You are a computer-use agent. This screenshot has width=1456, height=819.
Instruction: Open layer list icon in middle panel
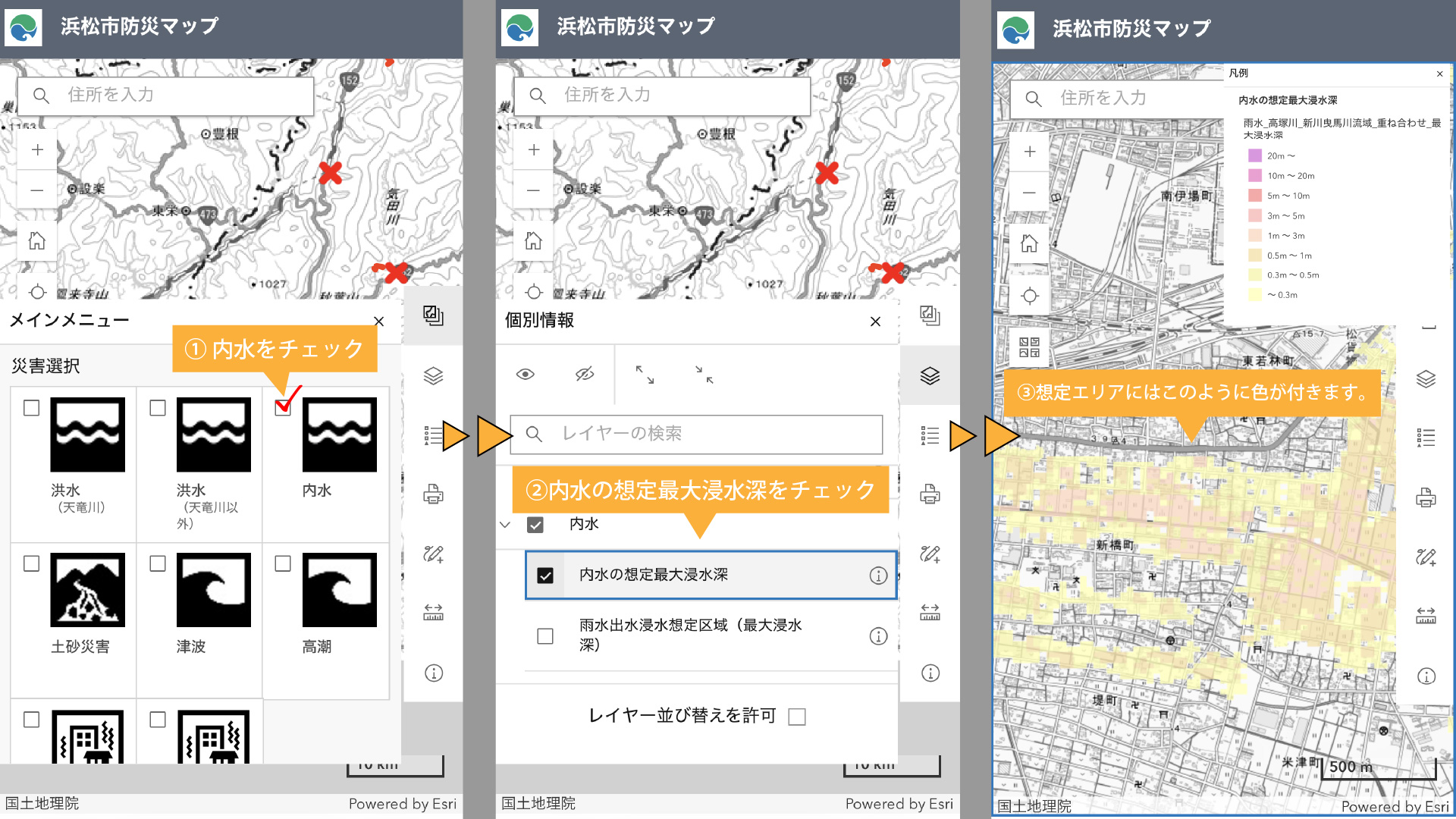930,376
